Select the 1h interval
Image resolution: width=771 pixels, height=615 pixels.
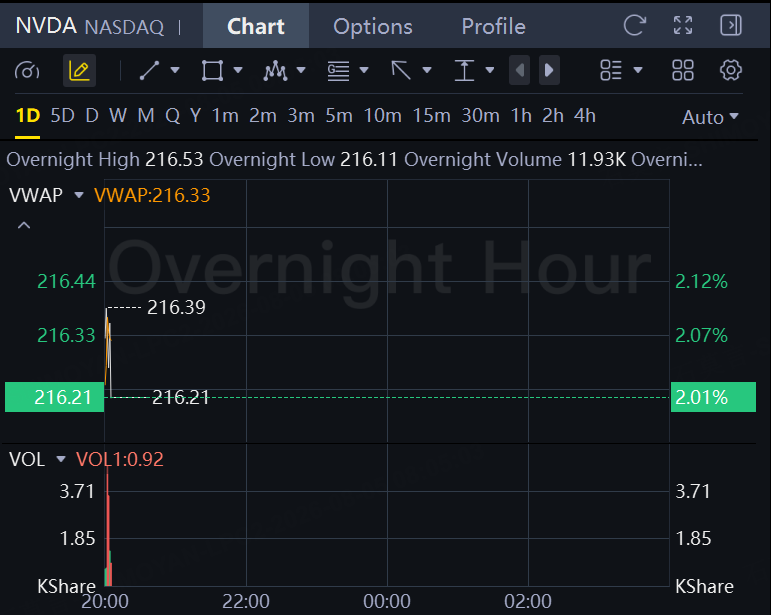[521, 116]
